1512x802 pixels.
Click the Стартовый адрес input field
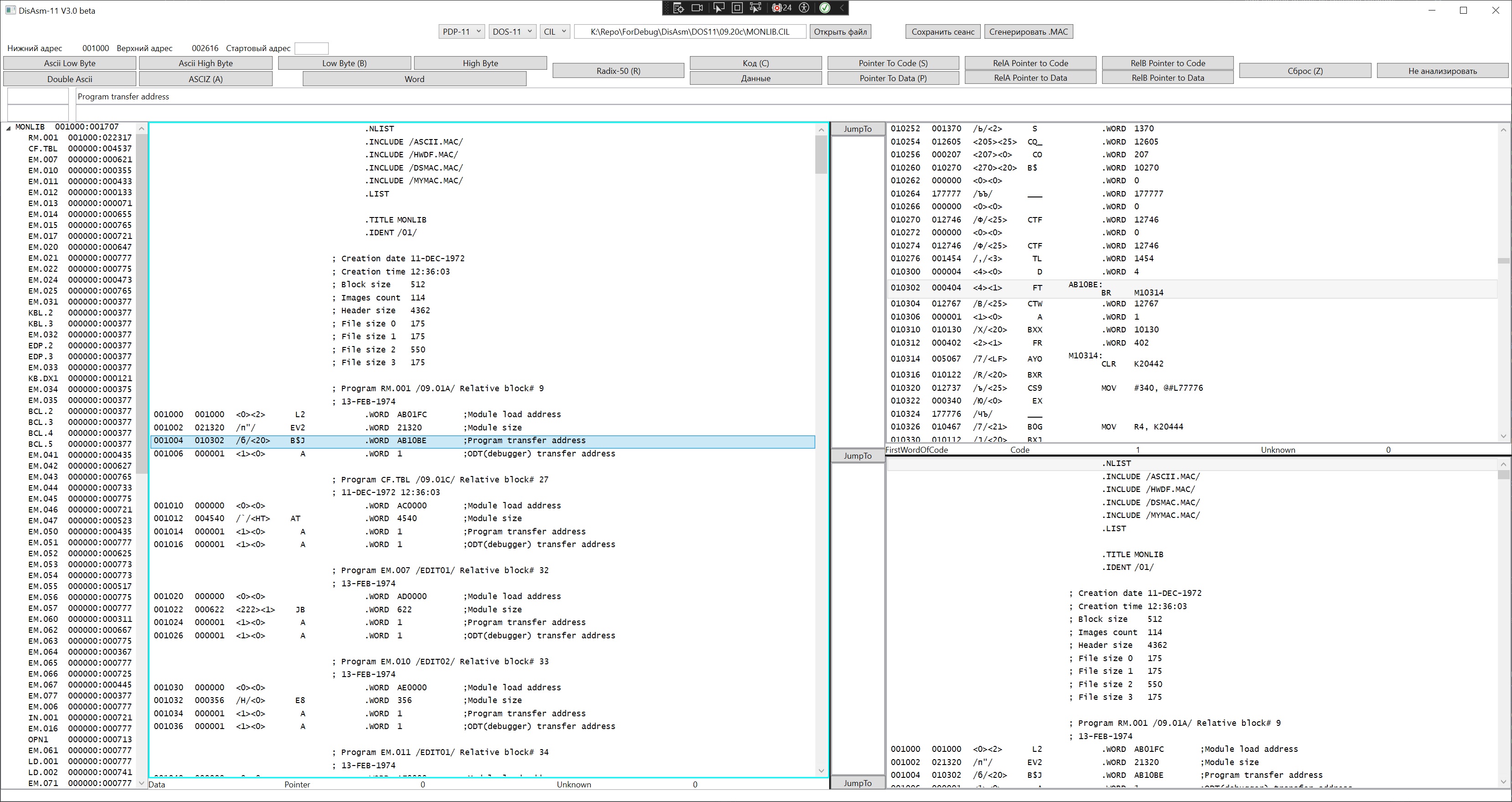(x=311, y=48)
